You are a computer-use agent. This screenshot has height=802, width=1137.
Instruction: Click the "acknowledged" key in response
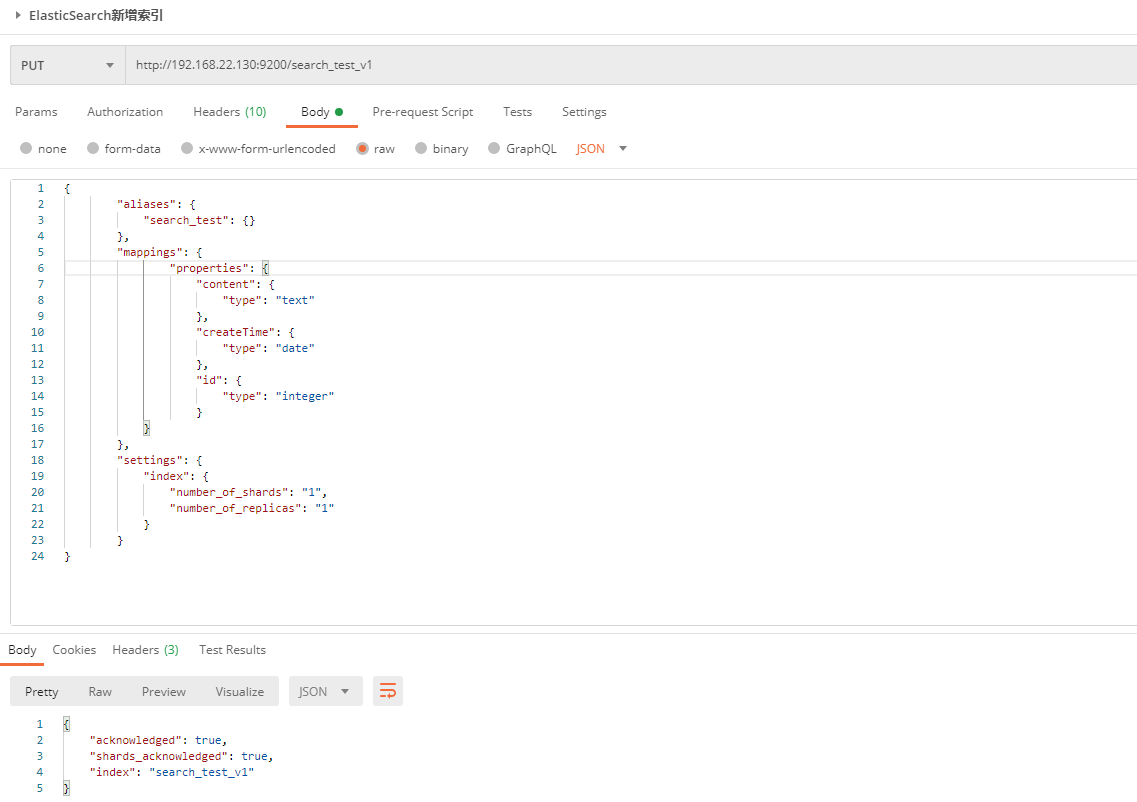pos(136,740)
